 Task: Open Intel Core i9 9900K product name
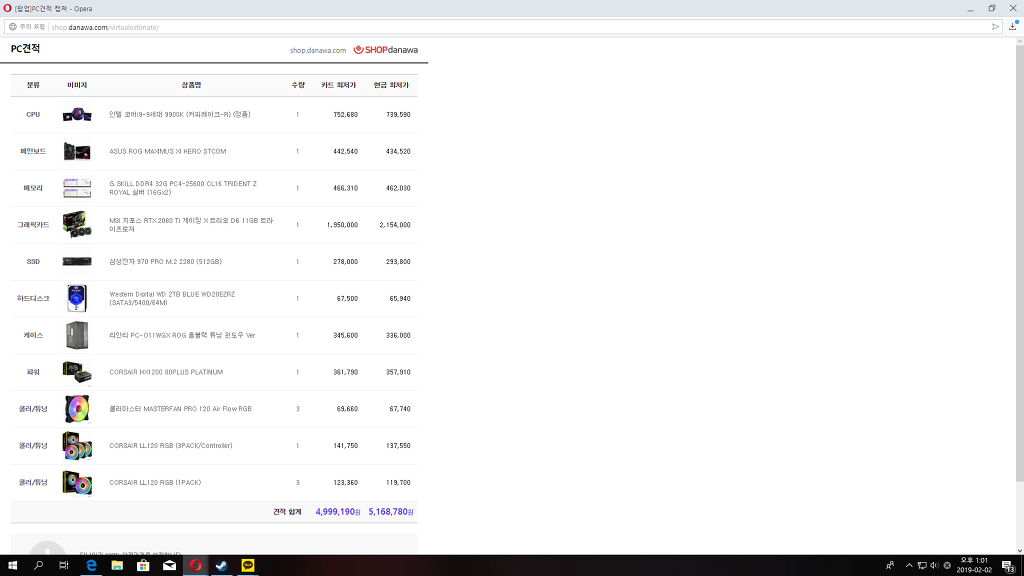[180, 114]
